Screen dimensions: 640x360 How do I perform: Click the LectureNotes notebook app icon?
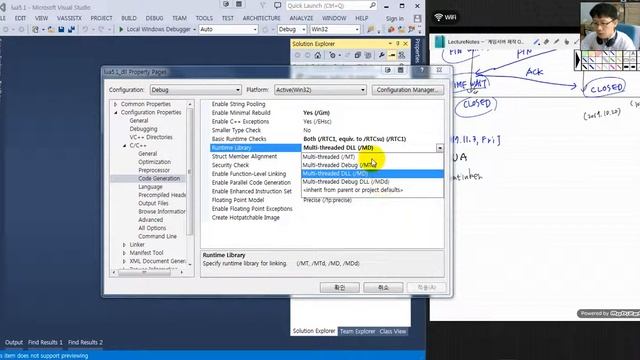[x=440, y=42]
